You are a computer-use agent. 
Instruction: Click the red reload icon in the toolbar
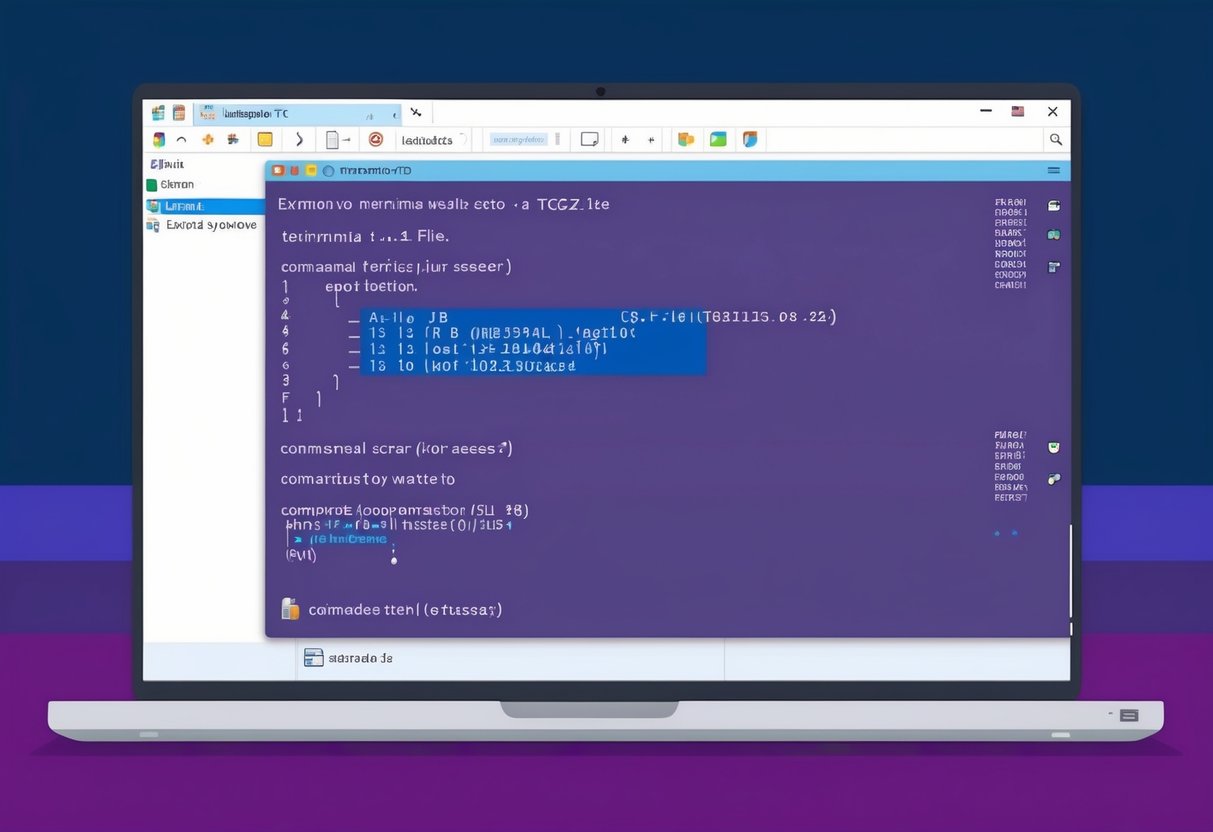point(376,139)
